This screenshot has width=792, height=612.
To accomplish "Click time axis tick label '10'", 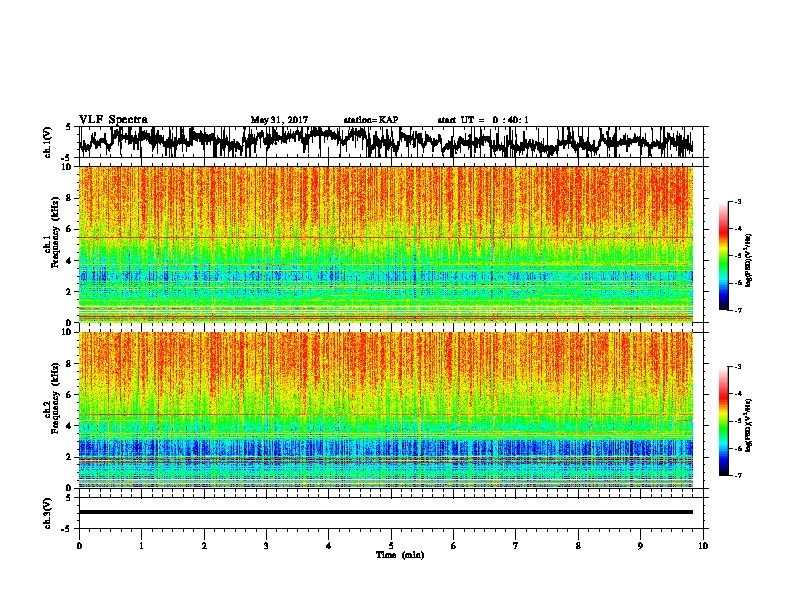I will [x=703, y=545].
